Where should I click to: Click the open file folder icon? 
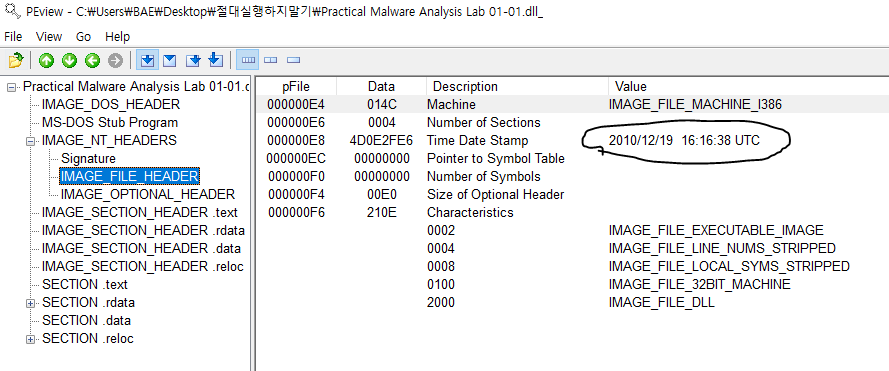15,60
